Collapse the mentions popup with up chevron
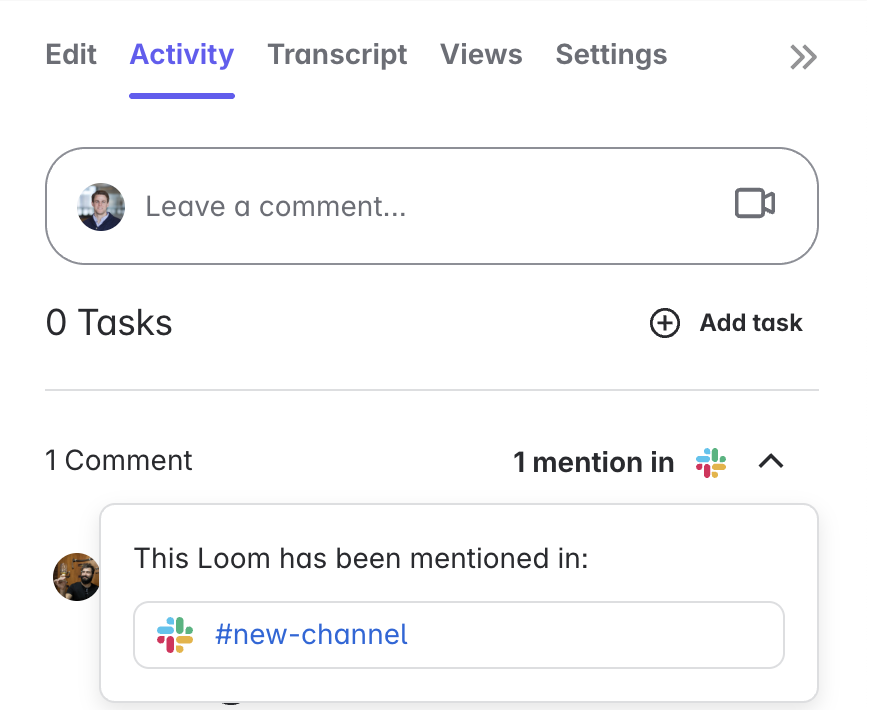 click(x=771, y=462)
